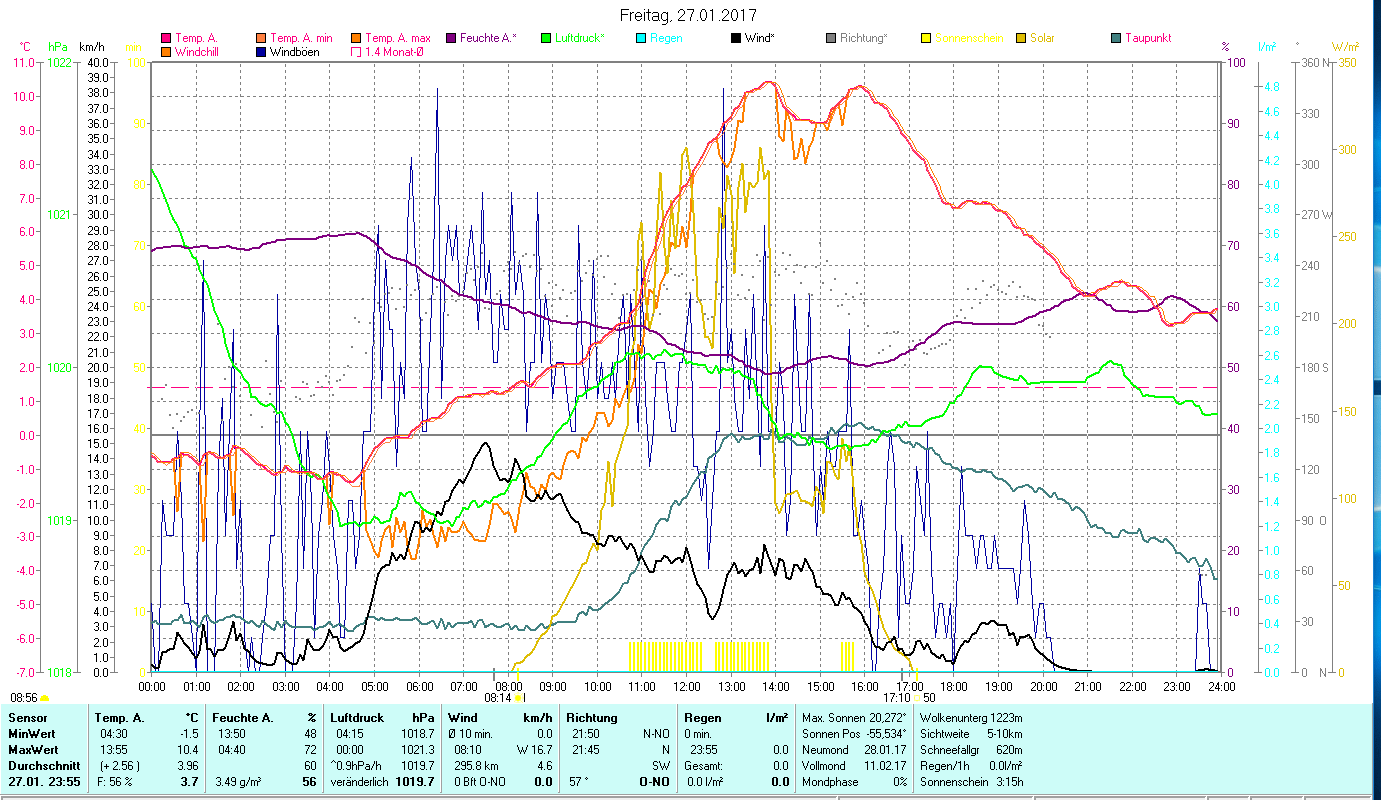1381x800 pixels.
Task: Click the 'Sonnenschein 3:15h' duration entry
Action: (970, 782)
